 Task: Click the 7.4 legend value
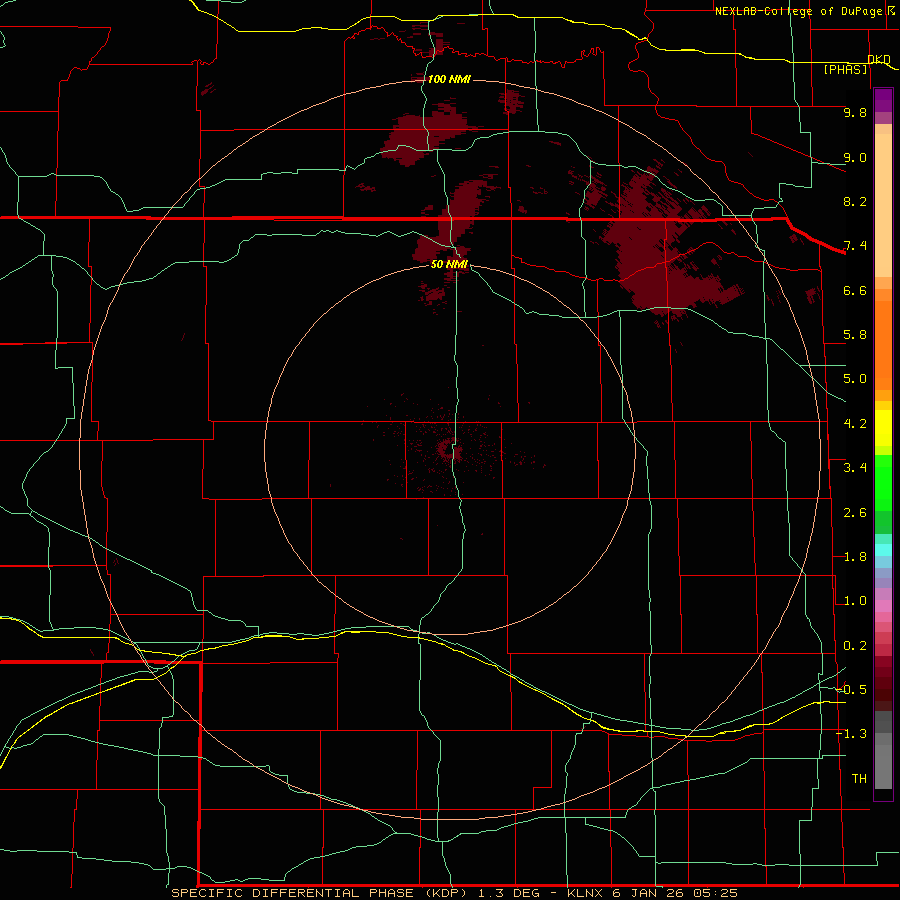(855, 246)
